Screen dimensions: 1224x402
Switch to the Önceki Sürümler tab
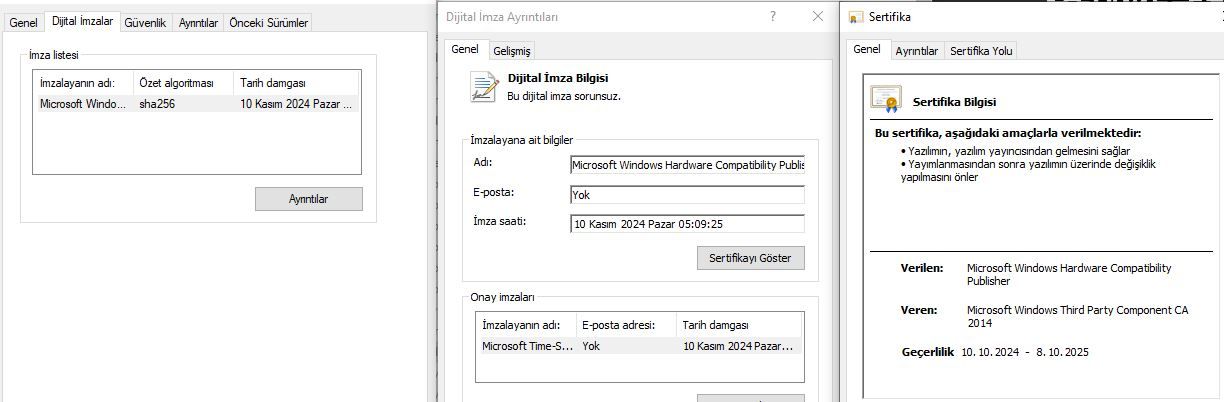click(269, 22)
